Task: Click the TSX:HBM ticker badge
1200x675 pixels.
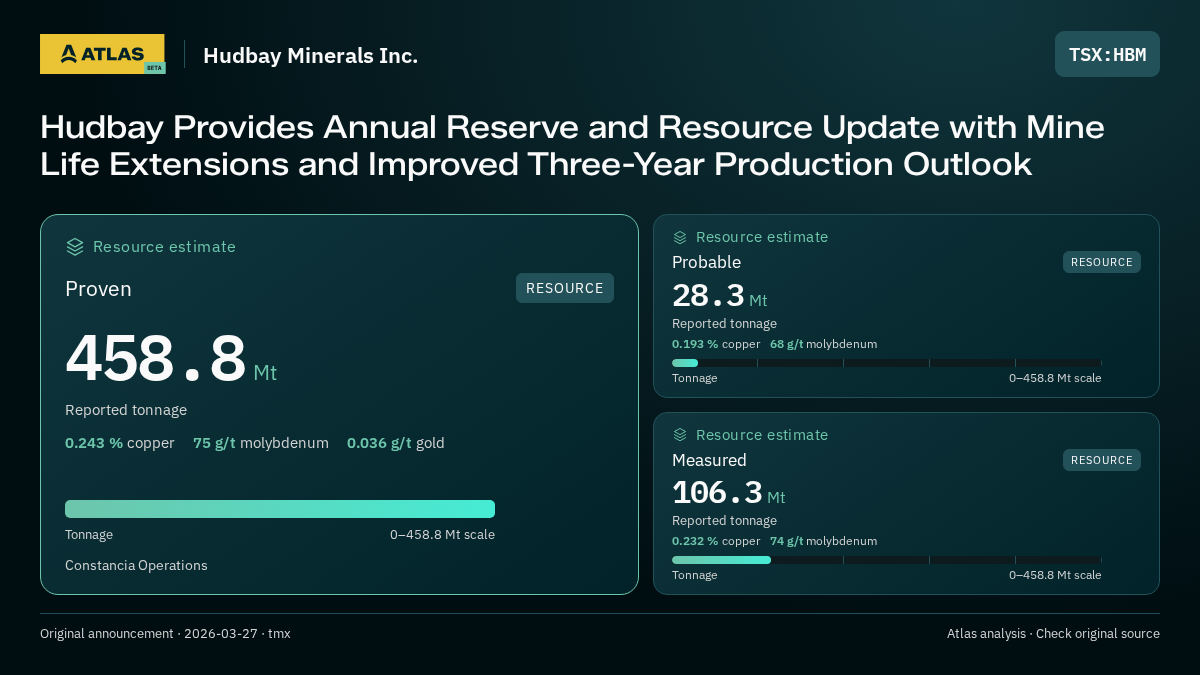Action: pos(1107,54)
